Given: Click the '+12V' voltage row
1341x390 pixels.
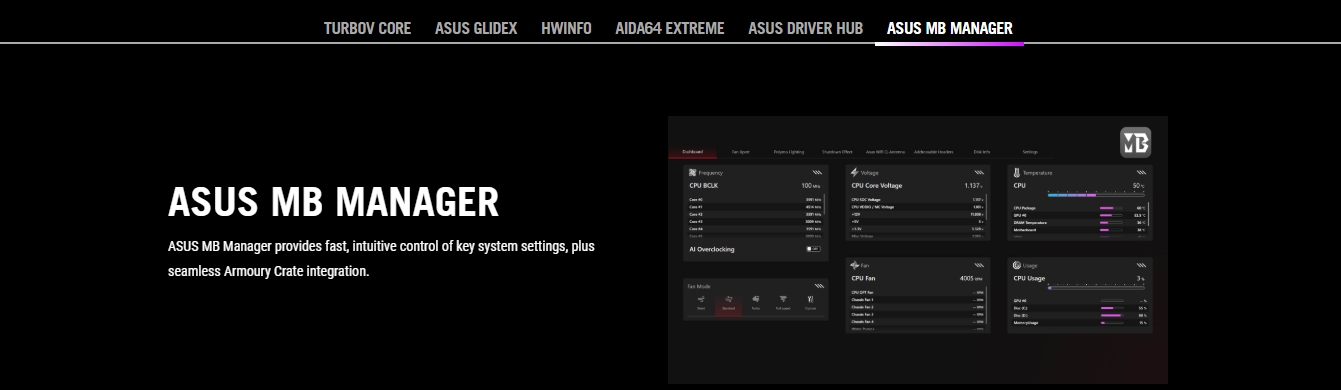Looking at the screenshot, I should coord(917,214).
